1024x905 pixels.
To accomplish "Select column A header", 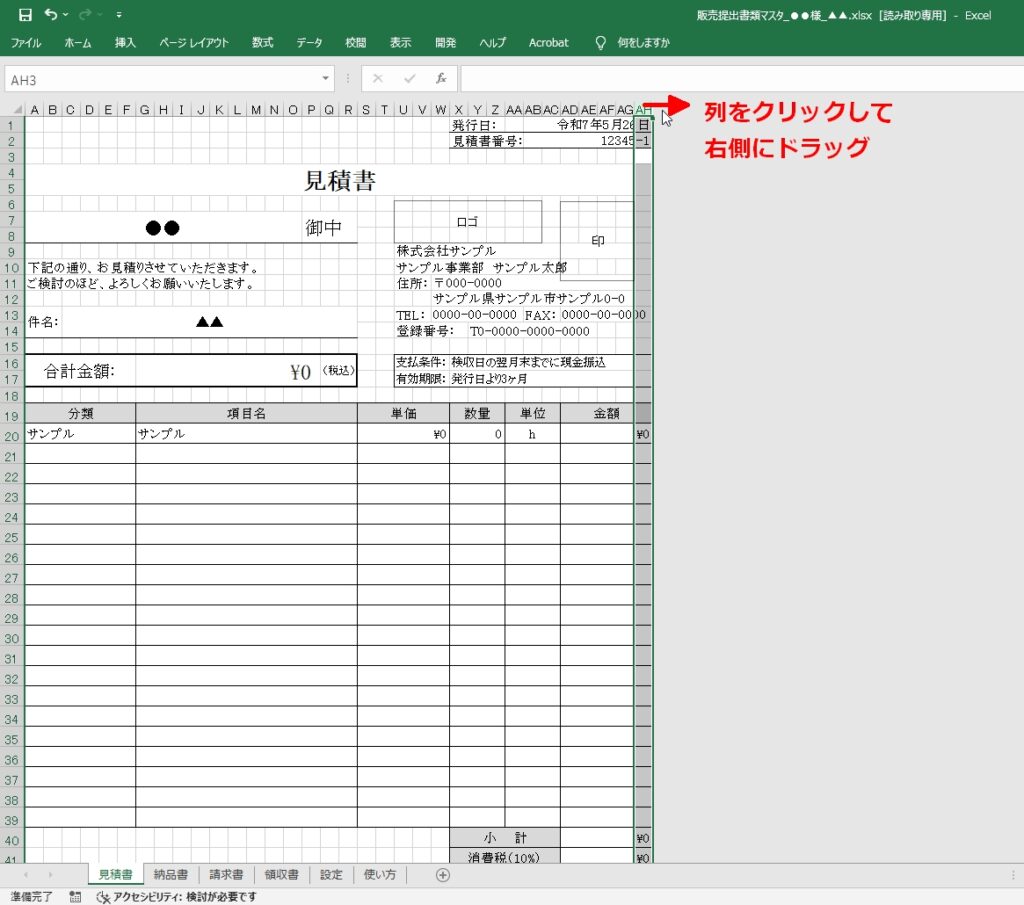I will click(x=35, y=110).
